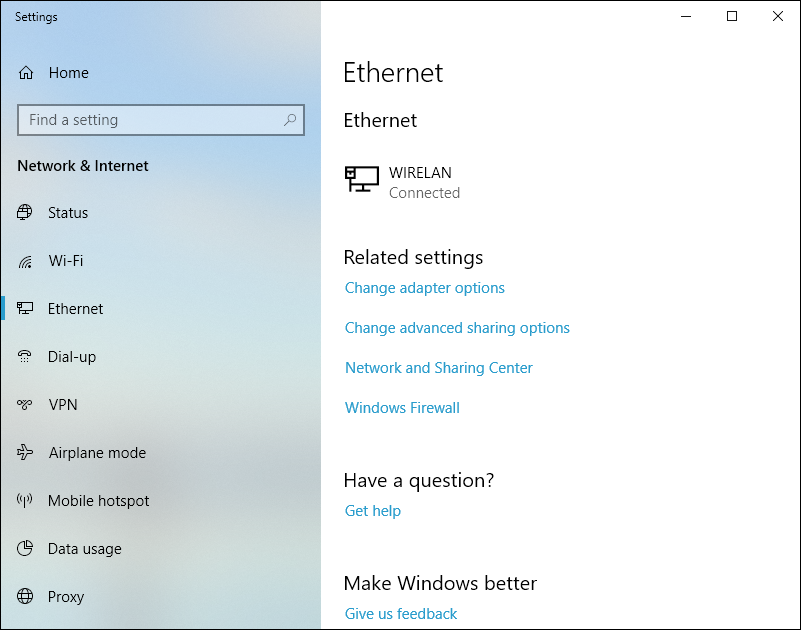The width and height of the screenshot is (801, 630).
Task: Click the Network & Internet heading
Action: tap(83, 166)
